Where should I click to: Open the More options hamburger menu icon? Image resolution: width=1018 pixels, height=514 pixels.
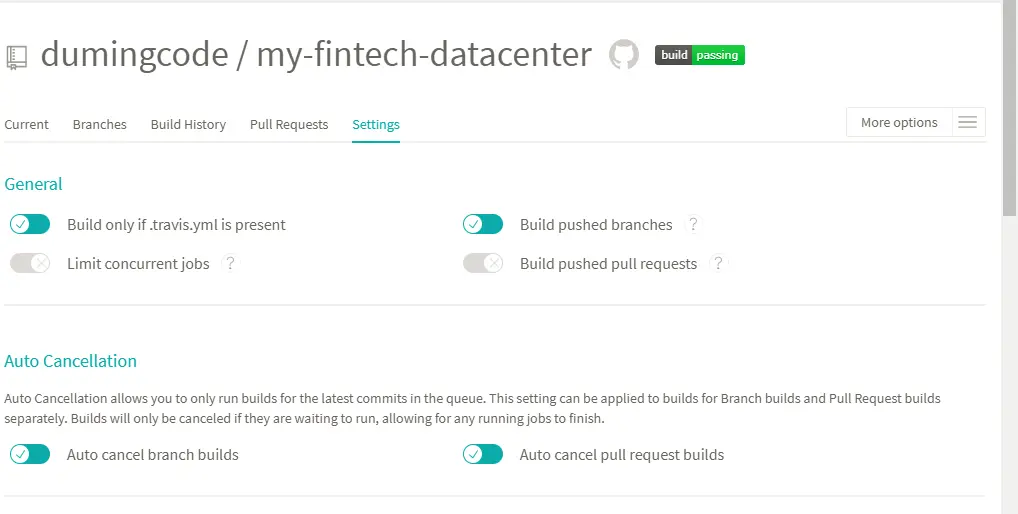(967, 123)
